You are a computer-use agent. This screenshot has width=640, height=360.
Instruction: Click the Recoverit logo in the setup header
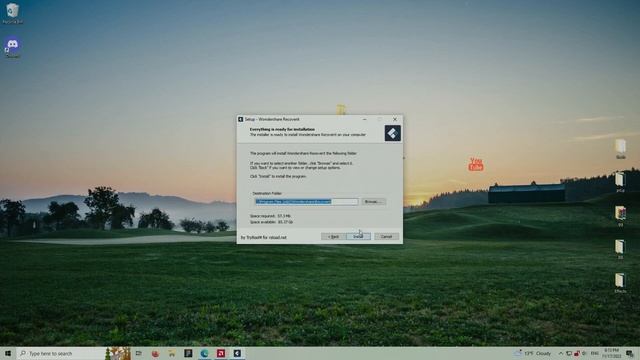click(x=393, y=133)
